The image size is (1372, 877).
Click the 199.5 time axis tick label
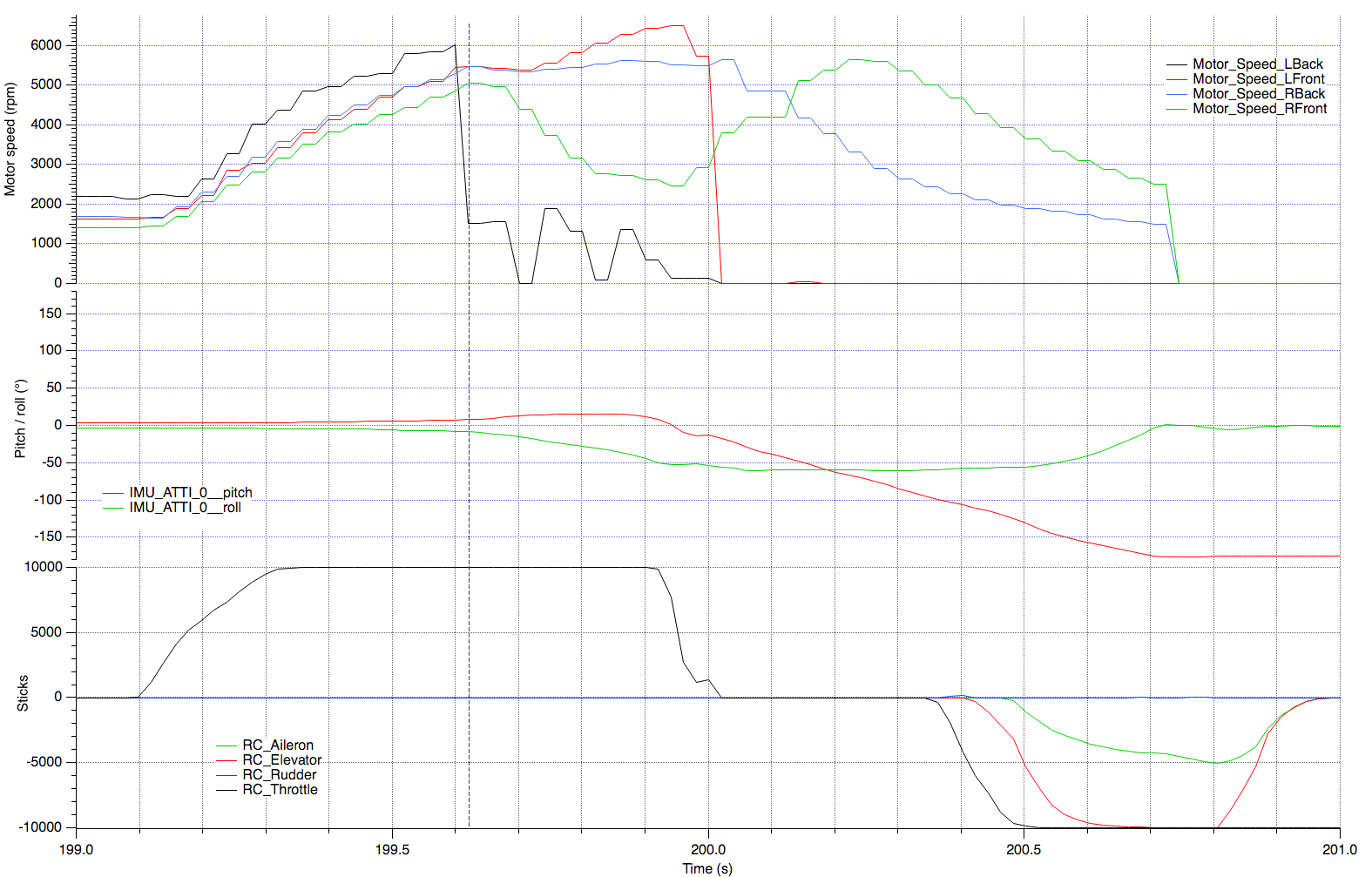pyautogui.click(x=392, y=849)
